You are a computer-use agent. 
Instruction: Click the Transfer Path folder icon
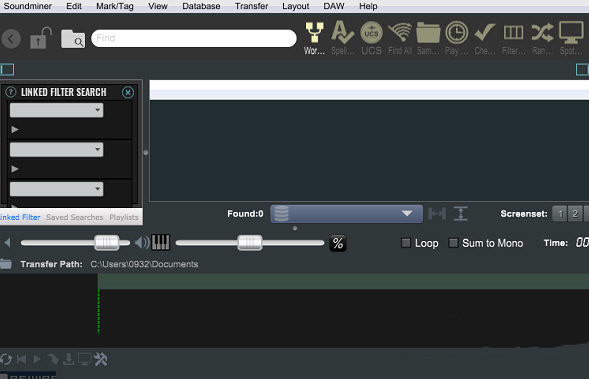(6, 264)
